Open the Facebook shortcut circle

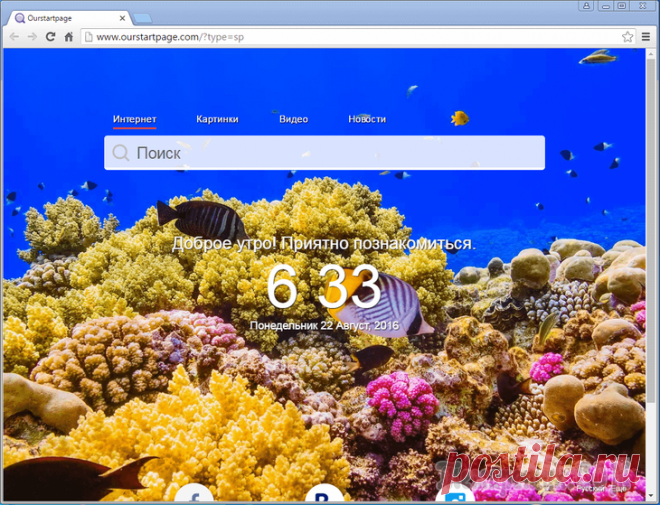(x=194, y=492)
